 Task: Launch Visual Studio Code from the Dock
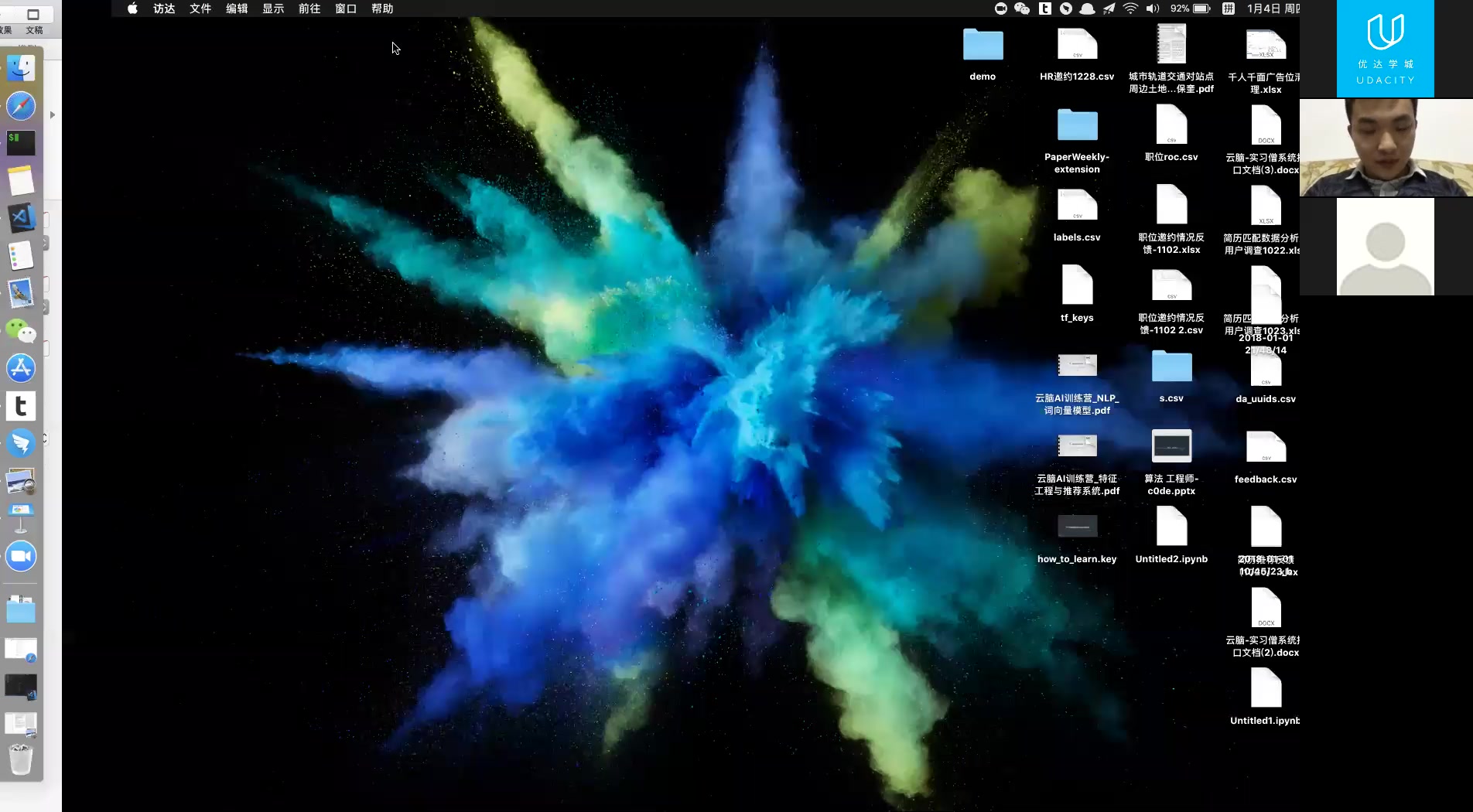[x=21, y=218]
